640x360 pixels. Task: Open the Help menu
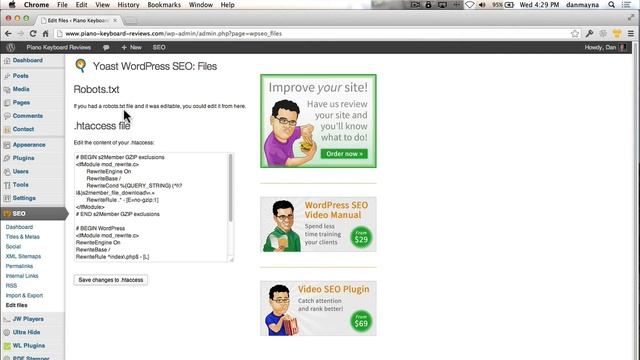[x=227, y=4]
